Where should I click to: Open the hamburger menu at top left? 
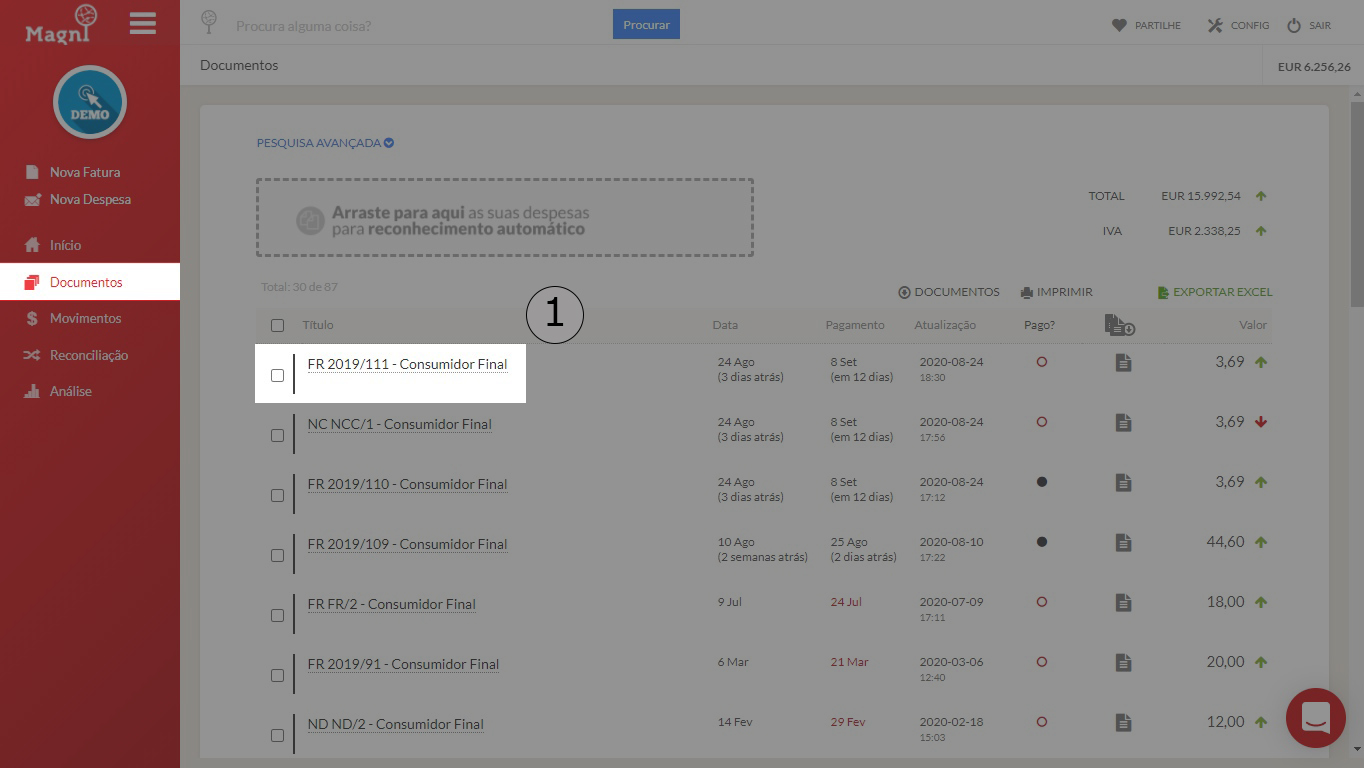(142, 24)
